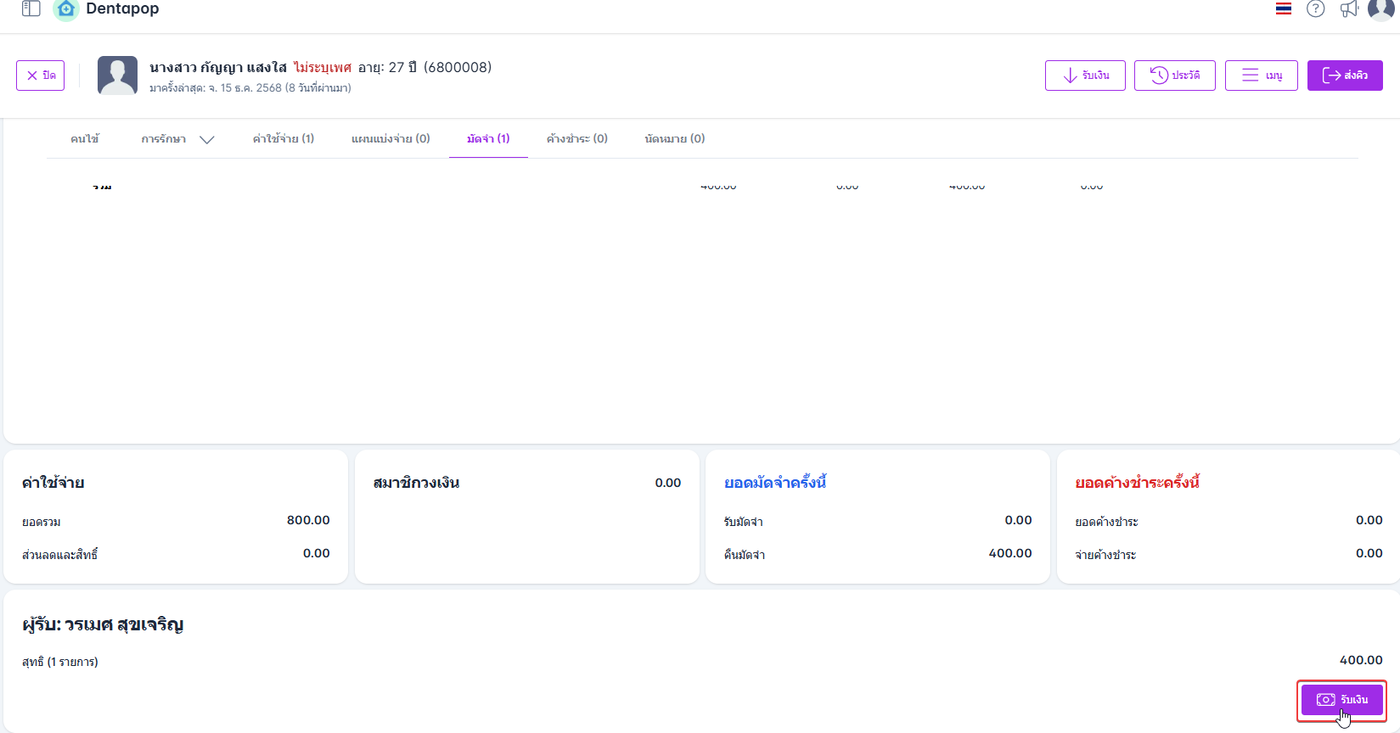This screenshot has width=1400, height=733.
Task: Click the patient profile photo
Action: pyautogui.click(x=117, y=76)
